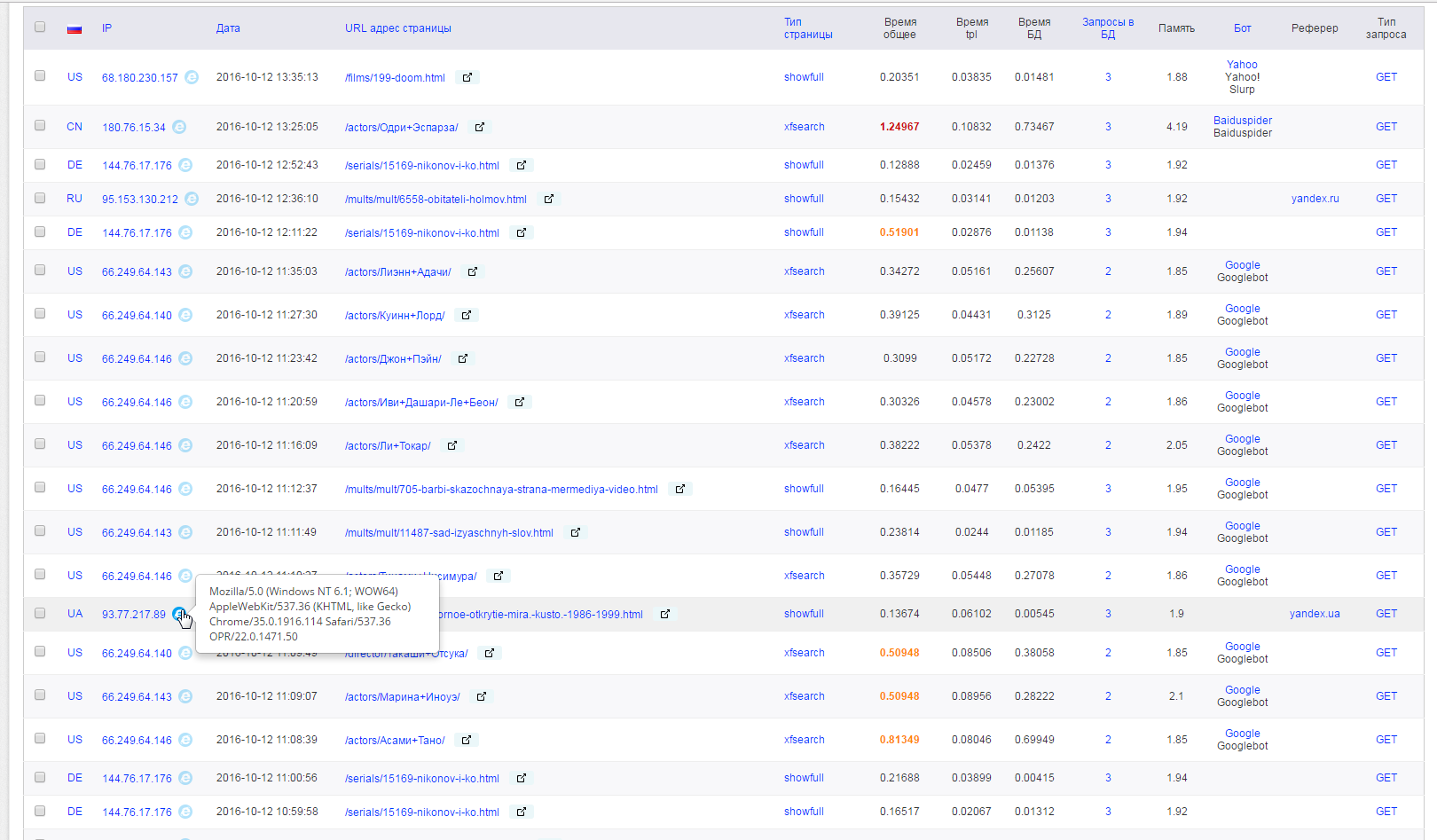Open external link icon for /actors/Джон+Пэйн/
The image size is (1437, 840).
pos(463,358)
